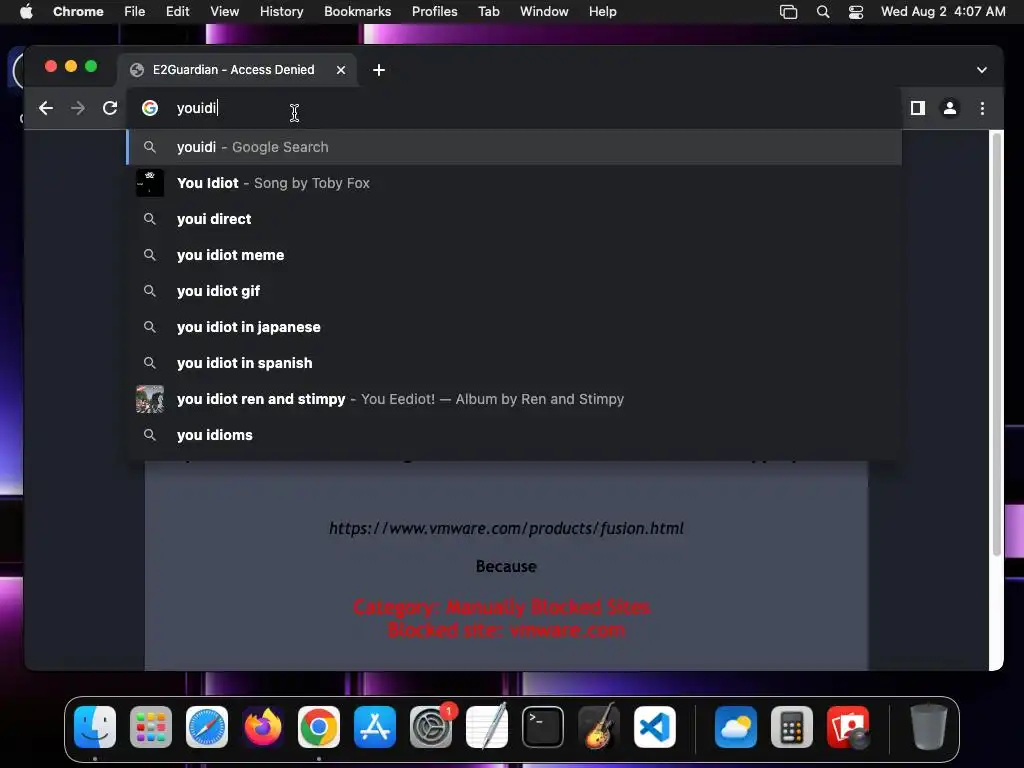Open System Settings from the Dock
Image resolution: width=1024 pixels, height=768 pixels.
tap(431, 727)
